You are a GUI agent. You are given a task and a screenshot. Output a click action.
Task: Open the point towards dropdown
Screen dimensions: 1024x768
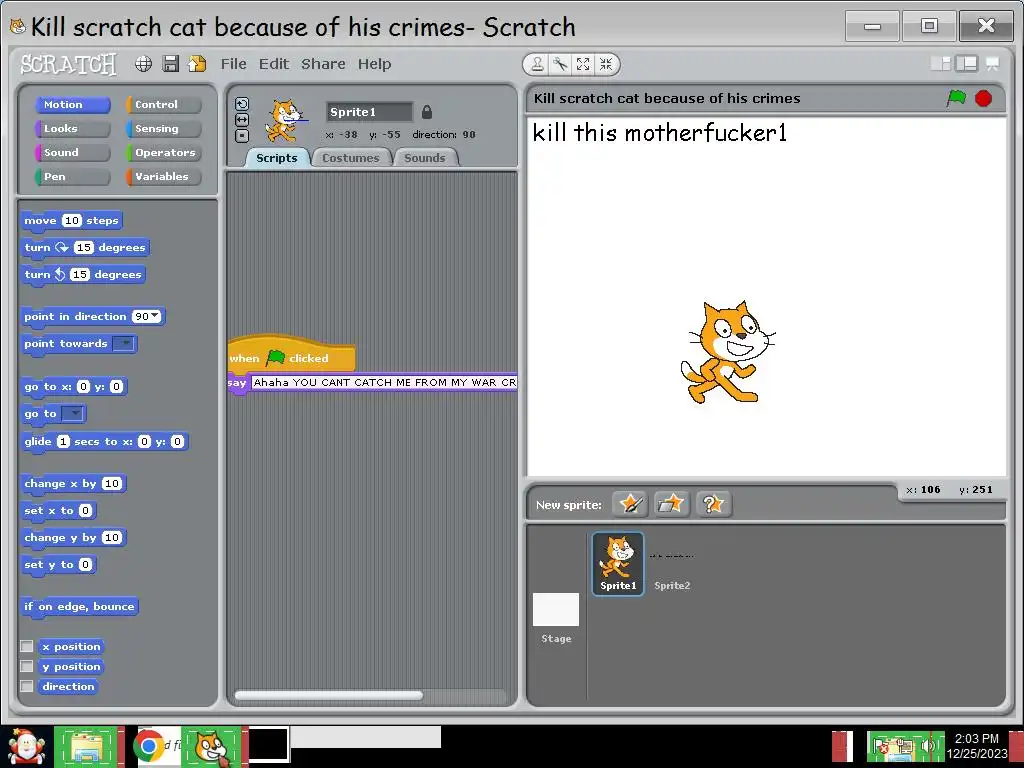pyautogui.click(x=123, y=344)
